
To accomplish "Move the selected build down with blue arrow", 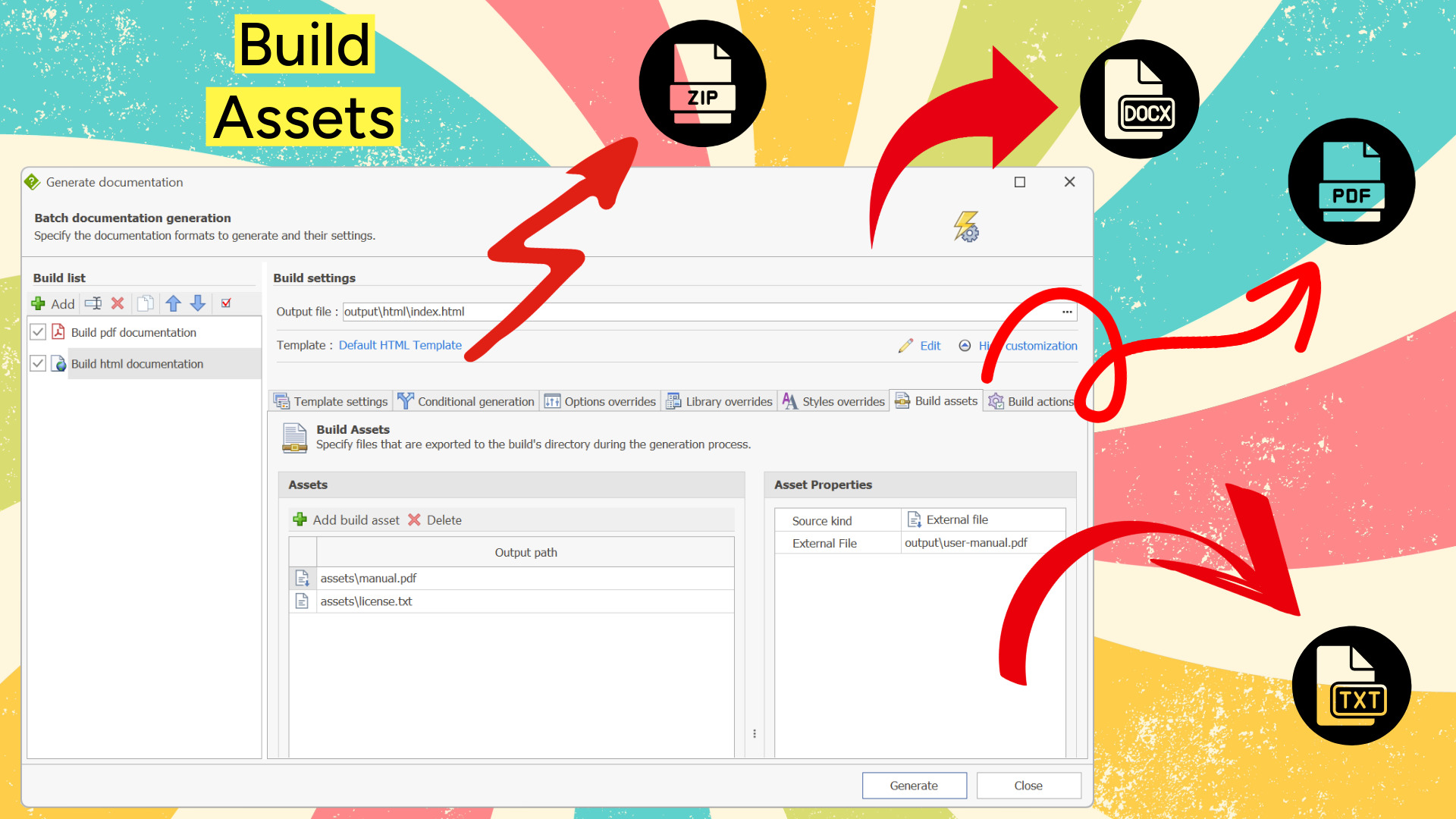I will (198, 303).
